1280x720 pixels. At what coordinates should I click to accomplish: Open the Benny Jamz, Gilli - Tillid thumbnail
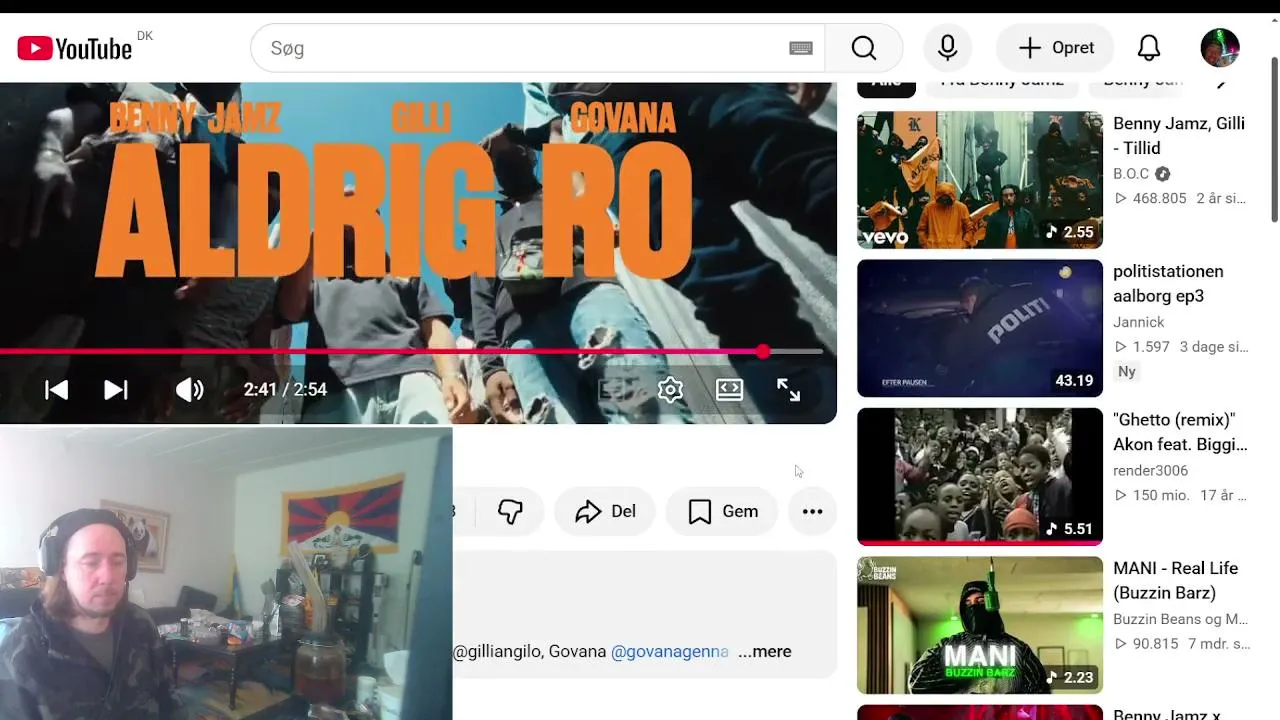(980, 180)
